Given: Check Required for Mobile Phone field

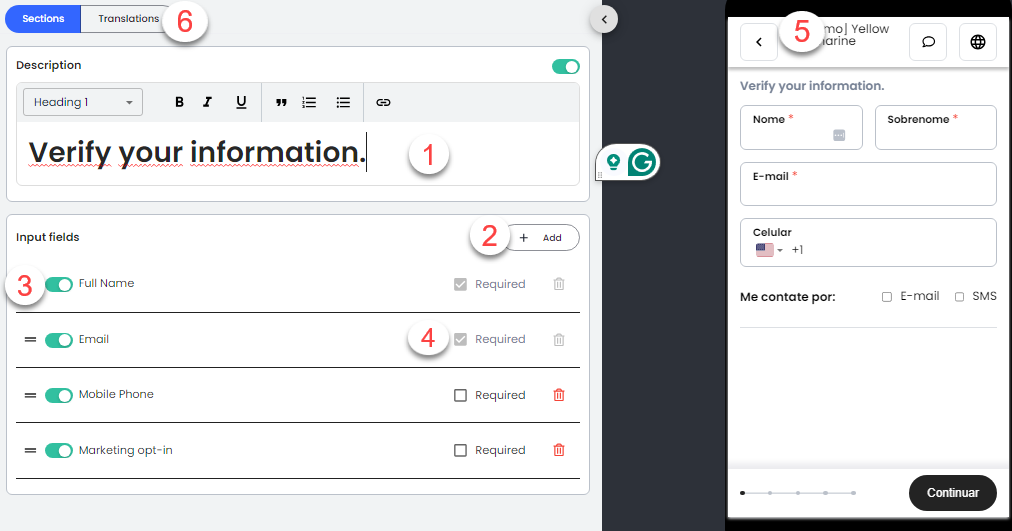Looking at the screenshot, I should point(460,395).
